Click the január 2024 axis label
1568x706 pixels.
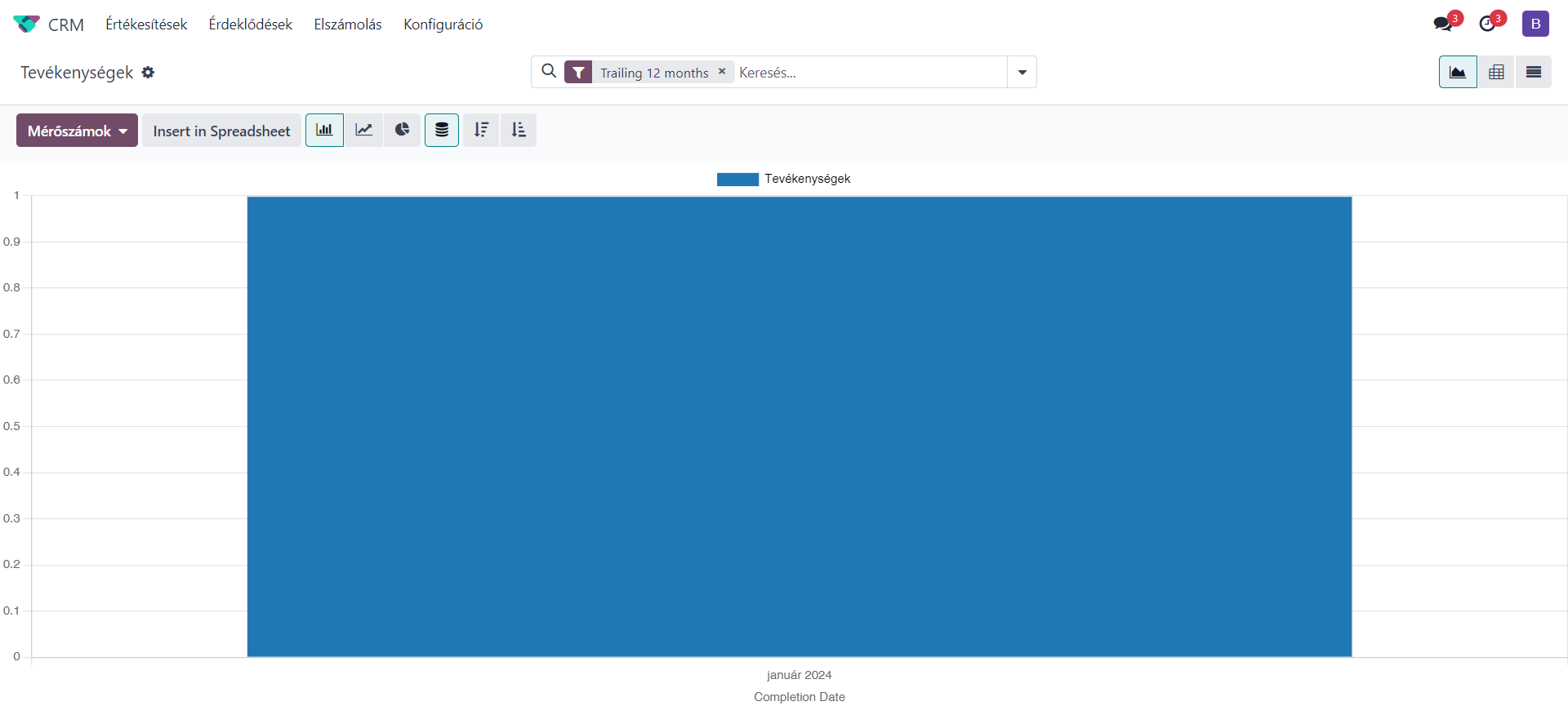(800, 675)
